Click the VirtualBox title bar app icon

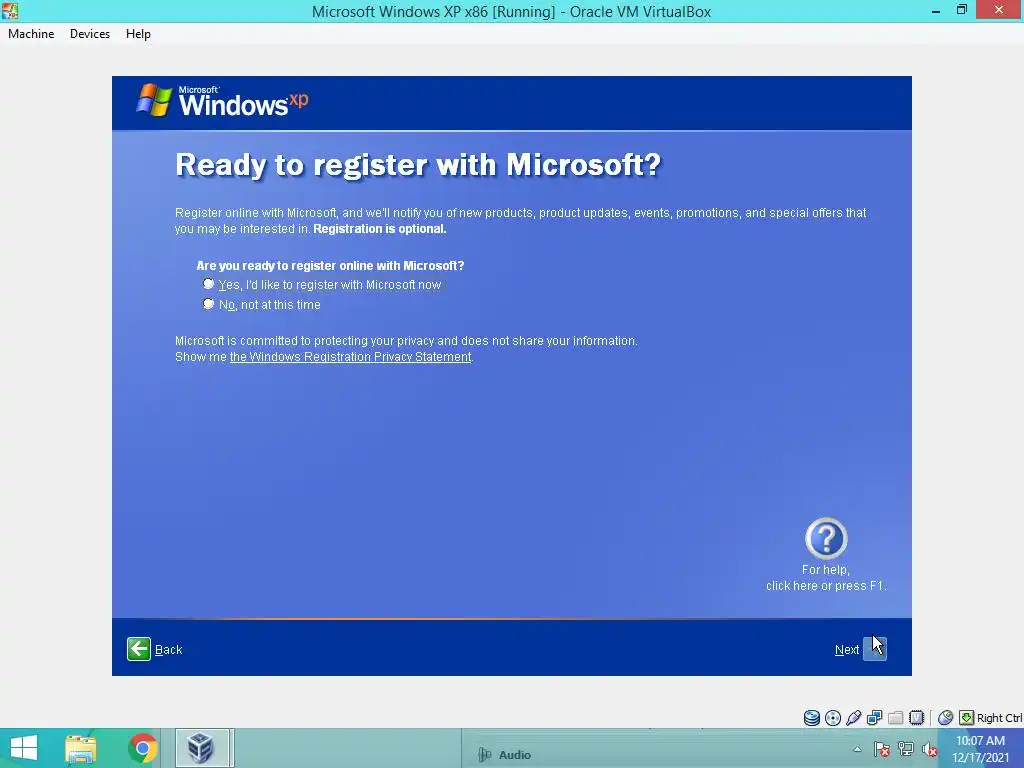pos(10,10)
